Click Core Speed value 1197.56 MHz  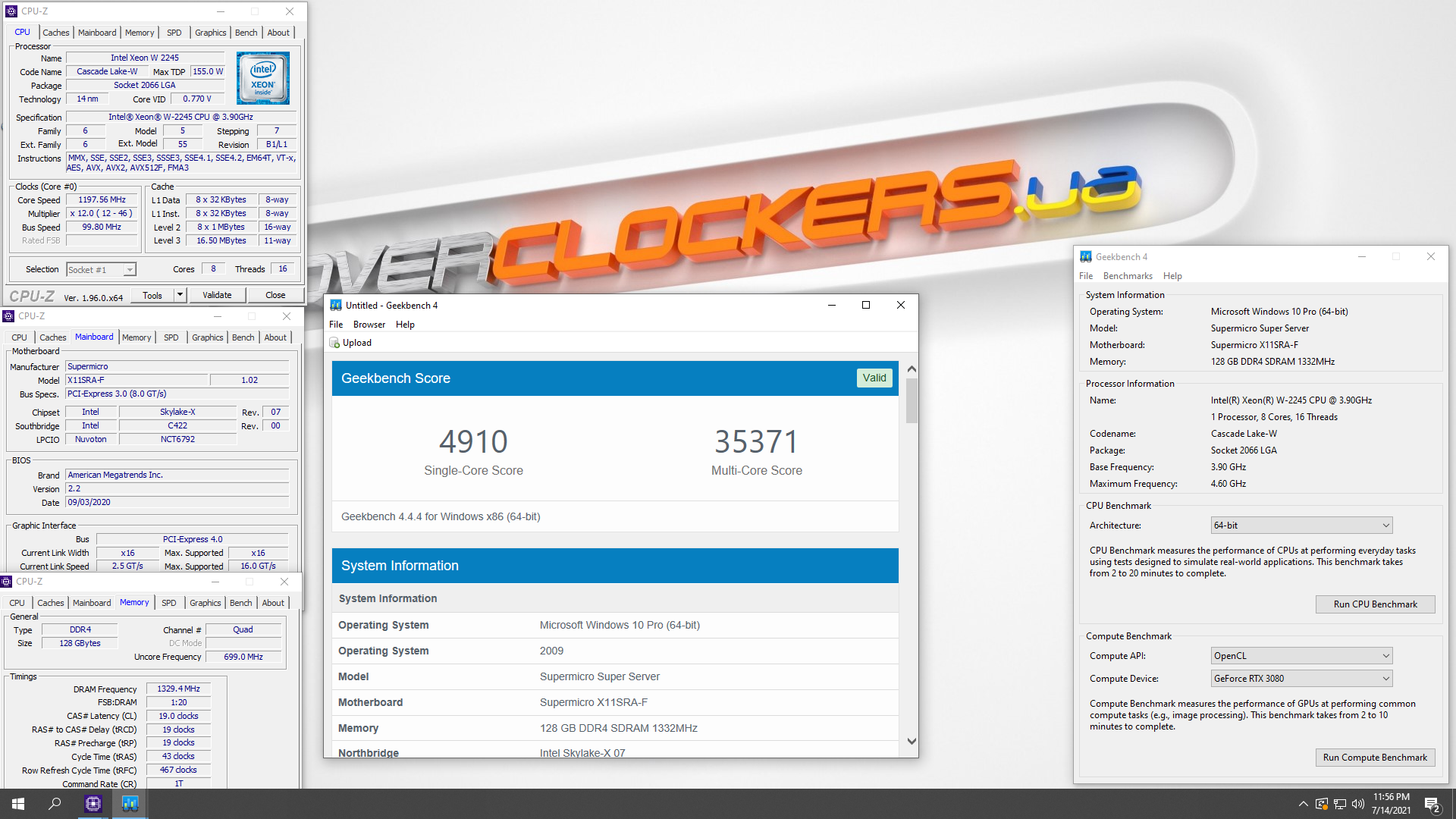tap(102, 200)
